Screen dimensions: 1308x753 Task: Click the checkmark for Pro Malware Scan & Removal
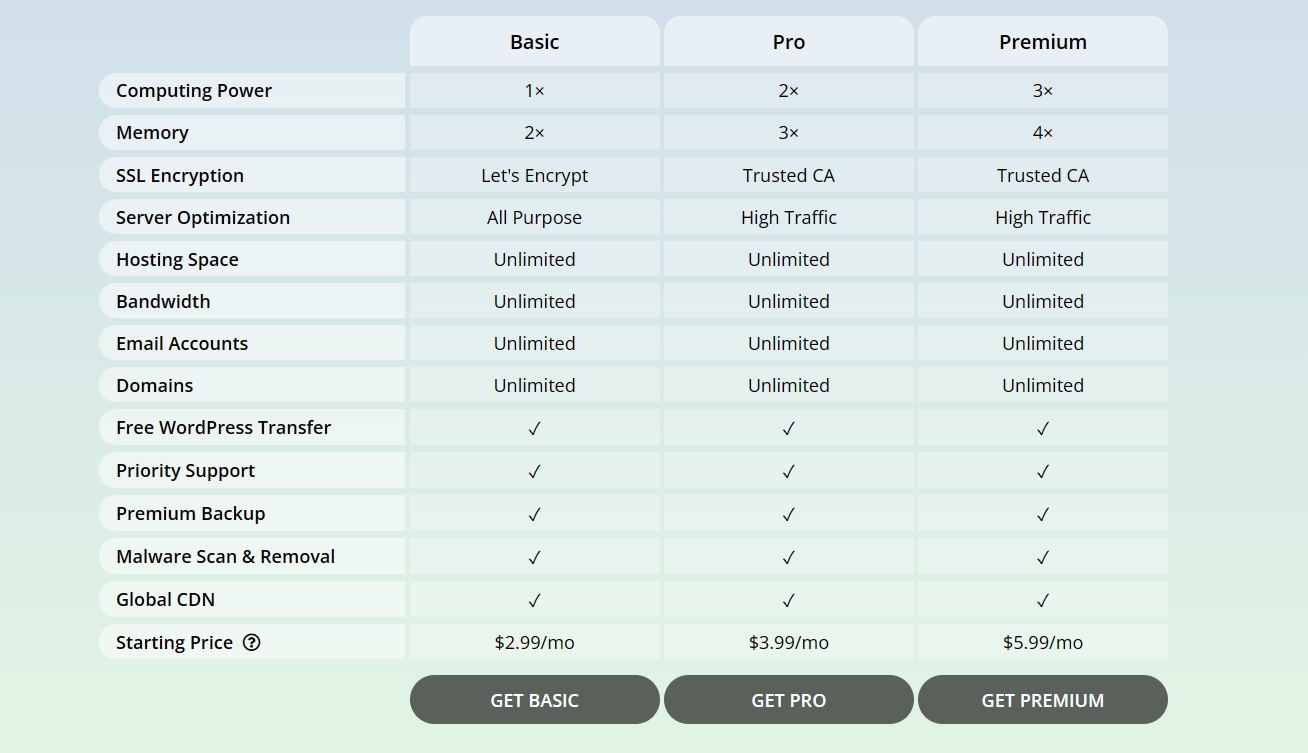(788, 557)
